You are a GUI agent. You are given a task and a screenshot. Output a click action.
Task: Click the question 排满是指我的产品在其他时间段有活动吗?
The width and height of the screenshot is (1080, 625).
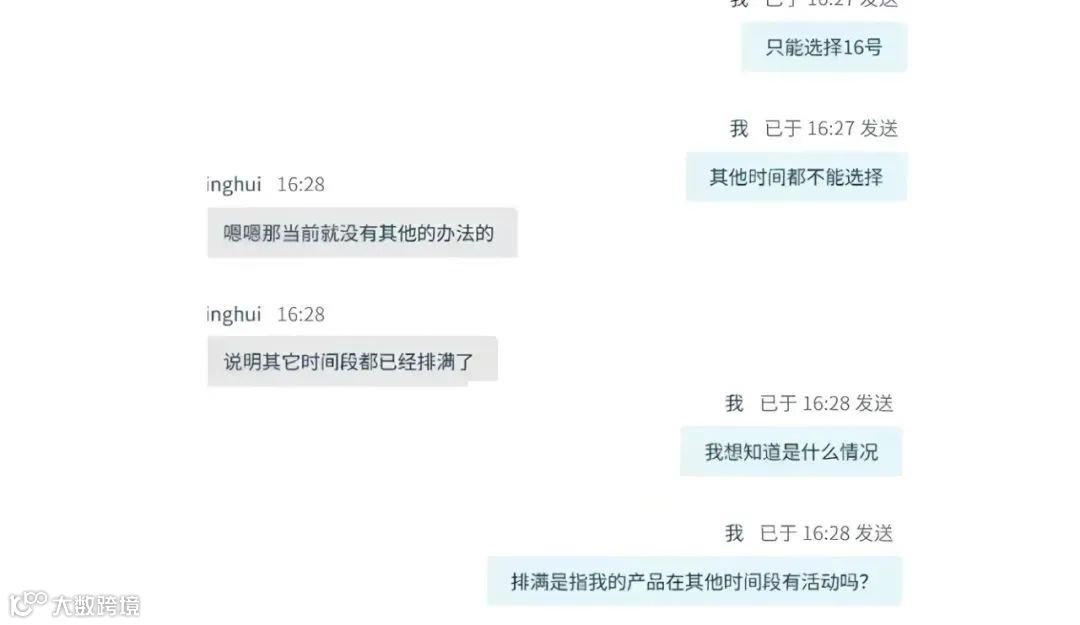coord(694,582)
